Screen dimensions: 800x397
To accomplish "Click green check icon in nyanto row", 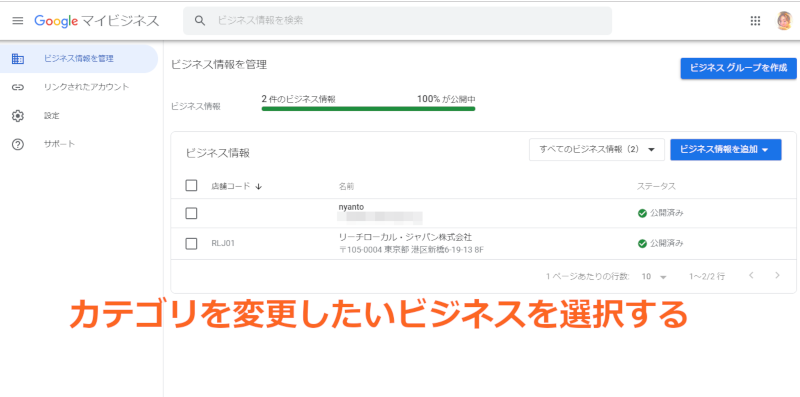I will coord(642,213).
